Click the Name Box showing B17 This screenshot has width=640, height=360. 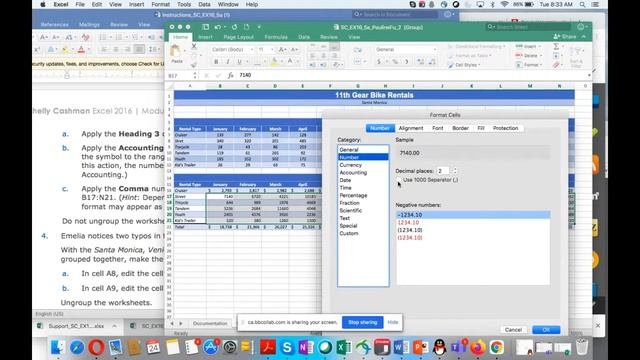click(x=180, y=76)
